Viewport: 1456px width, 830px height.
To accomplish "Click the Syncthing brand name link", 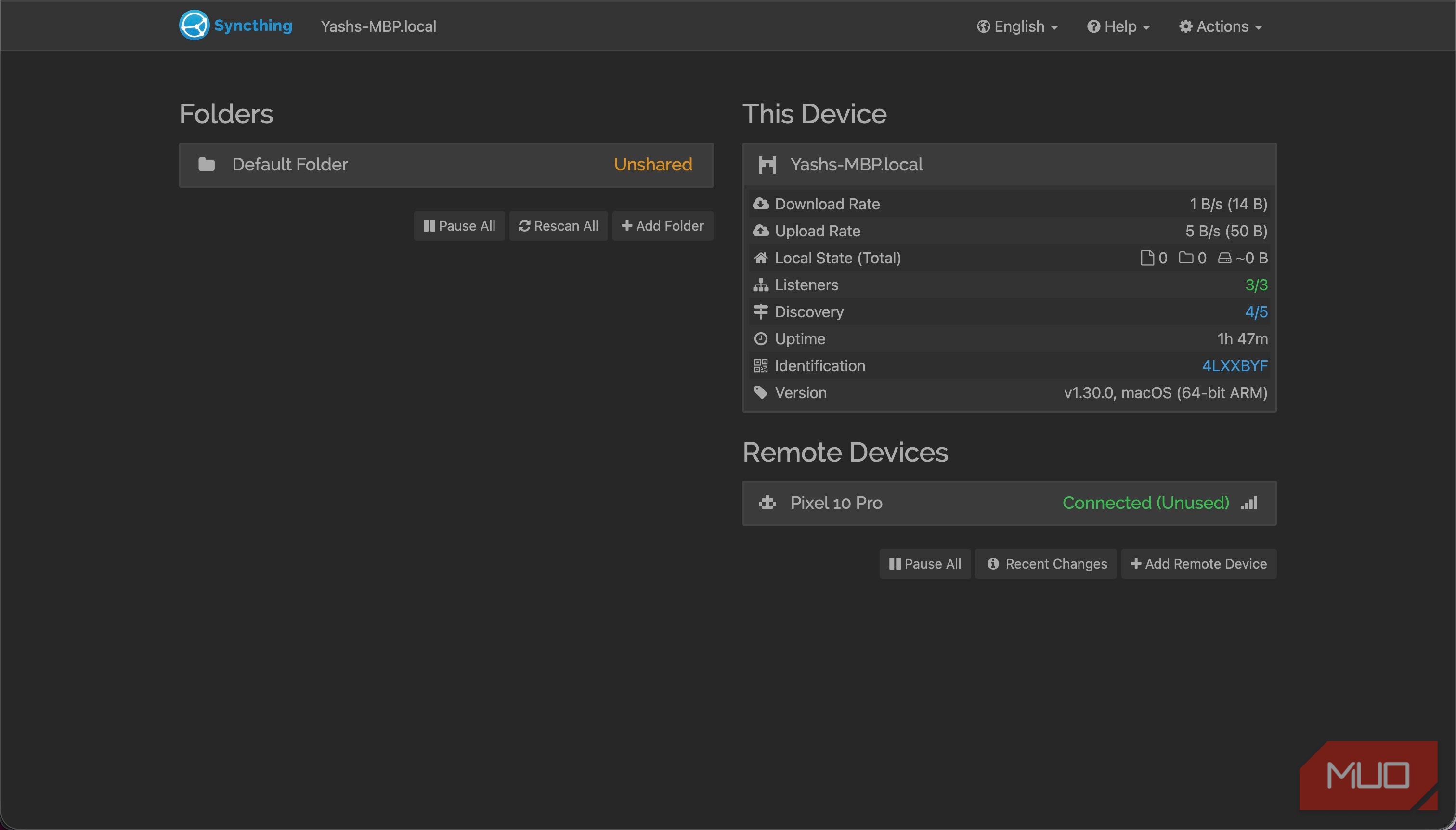I will coord(253,26).
